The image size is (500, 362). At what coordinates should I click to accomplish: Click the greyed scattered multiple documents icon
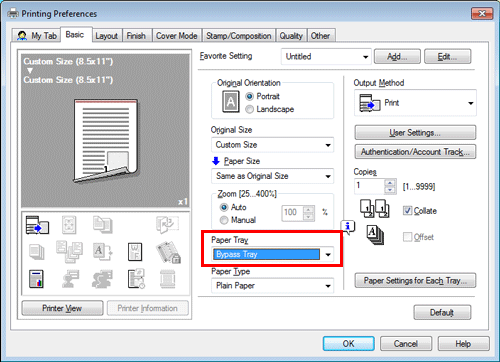69,252
